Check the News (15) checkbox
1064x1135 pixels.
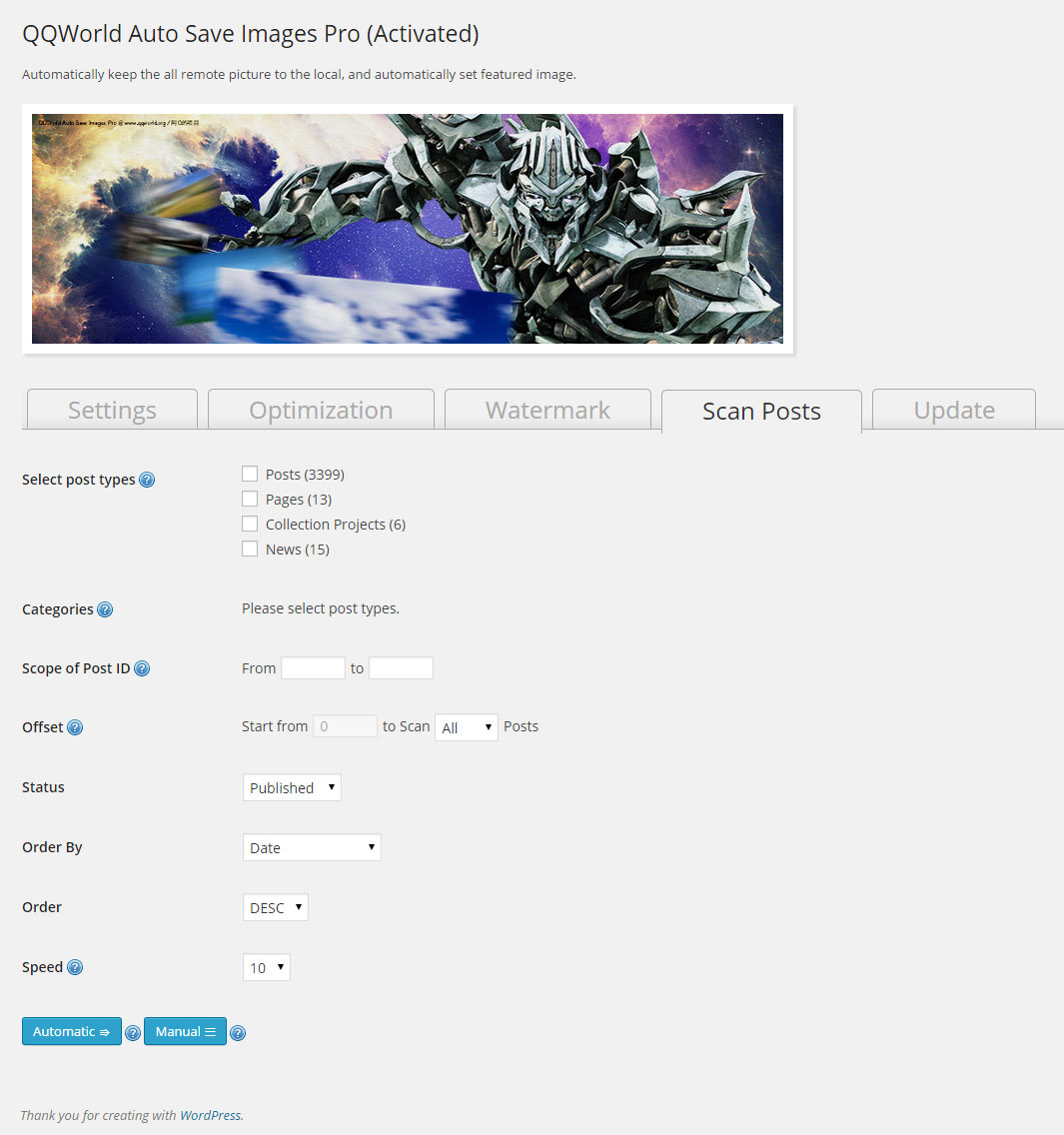(x=250, y=549)
